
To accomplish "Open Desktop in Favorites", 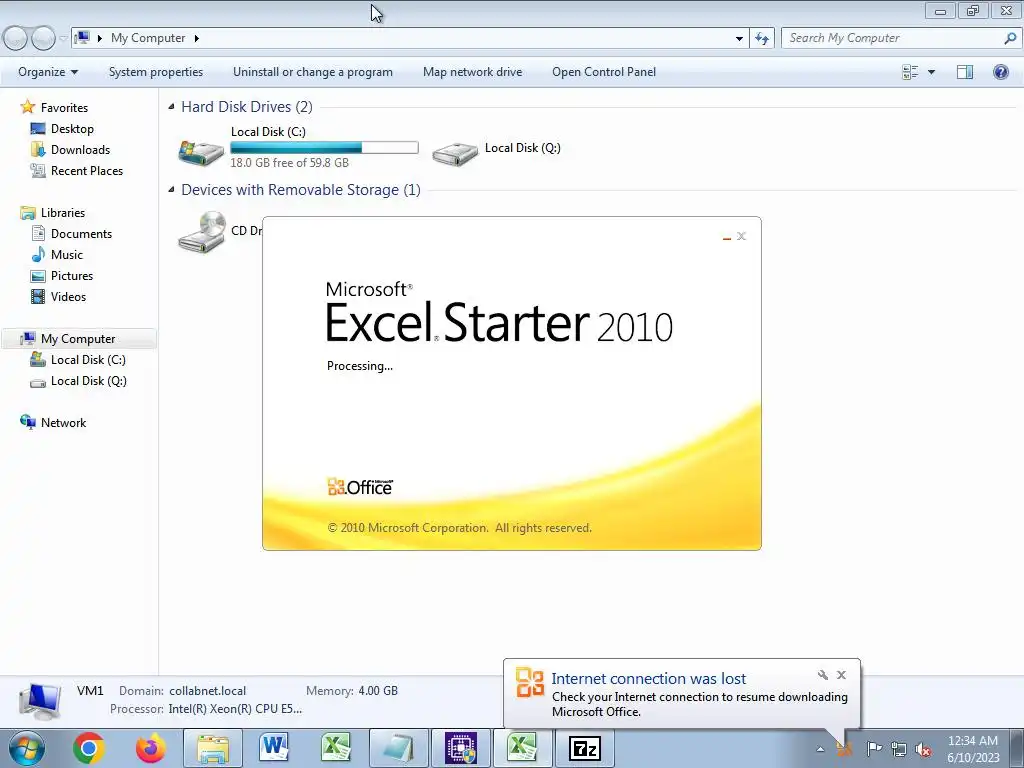I will coord(72,129).
